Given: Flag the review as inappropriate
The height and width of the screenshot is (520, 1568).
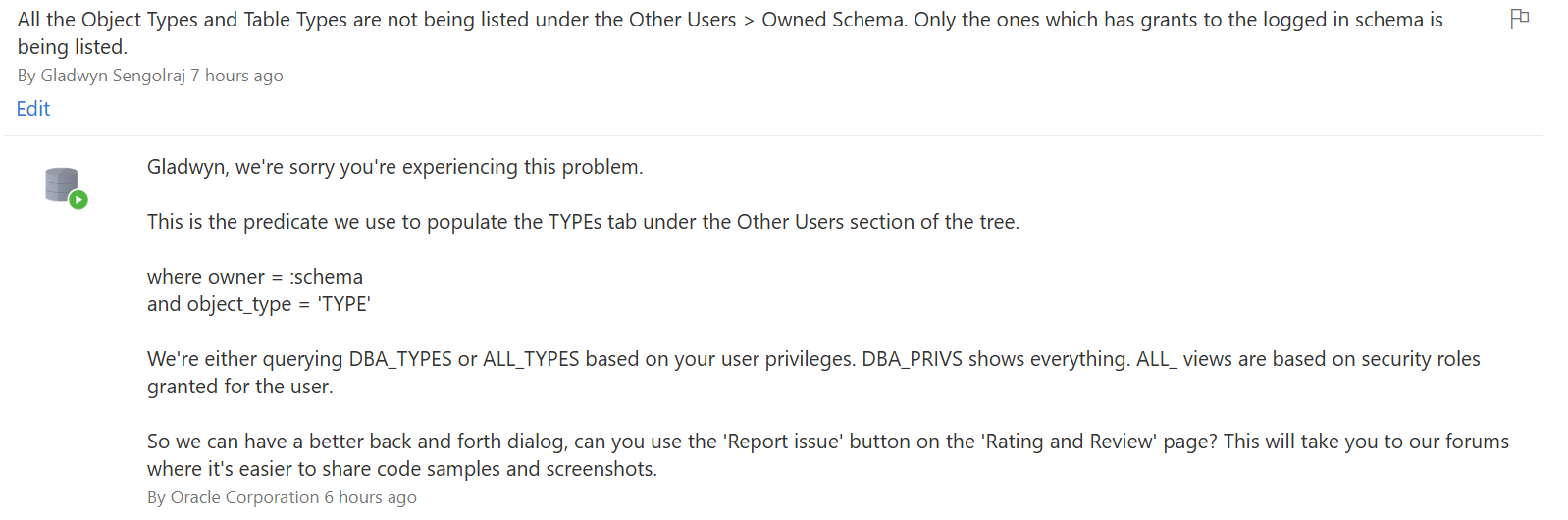Looking at the screenshot, I should pyautogui.click(x=1519, y=19).
